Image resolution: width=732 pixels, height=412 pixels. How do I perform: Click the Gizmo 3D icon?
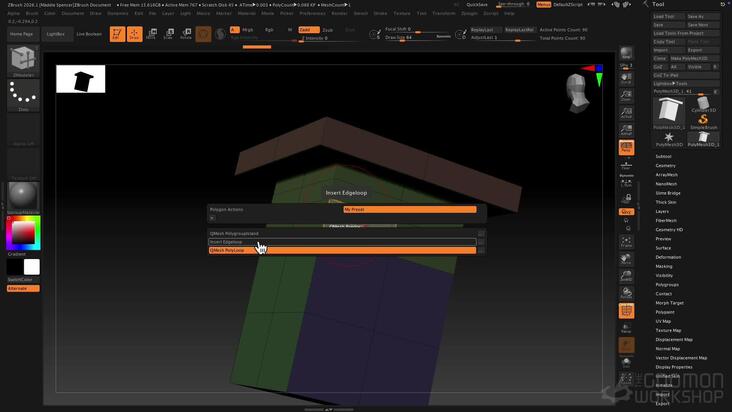[203, 34]
